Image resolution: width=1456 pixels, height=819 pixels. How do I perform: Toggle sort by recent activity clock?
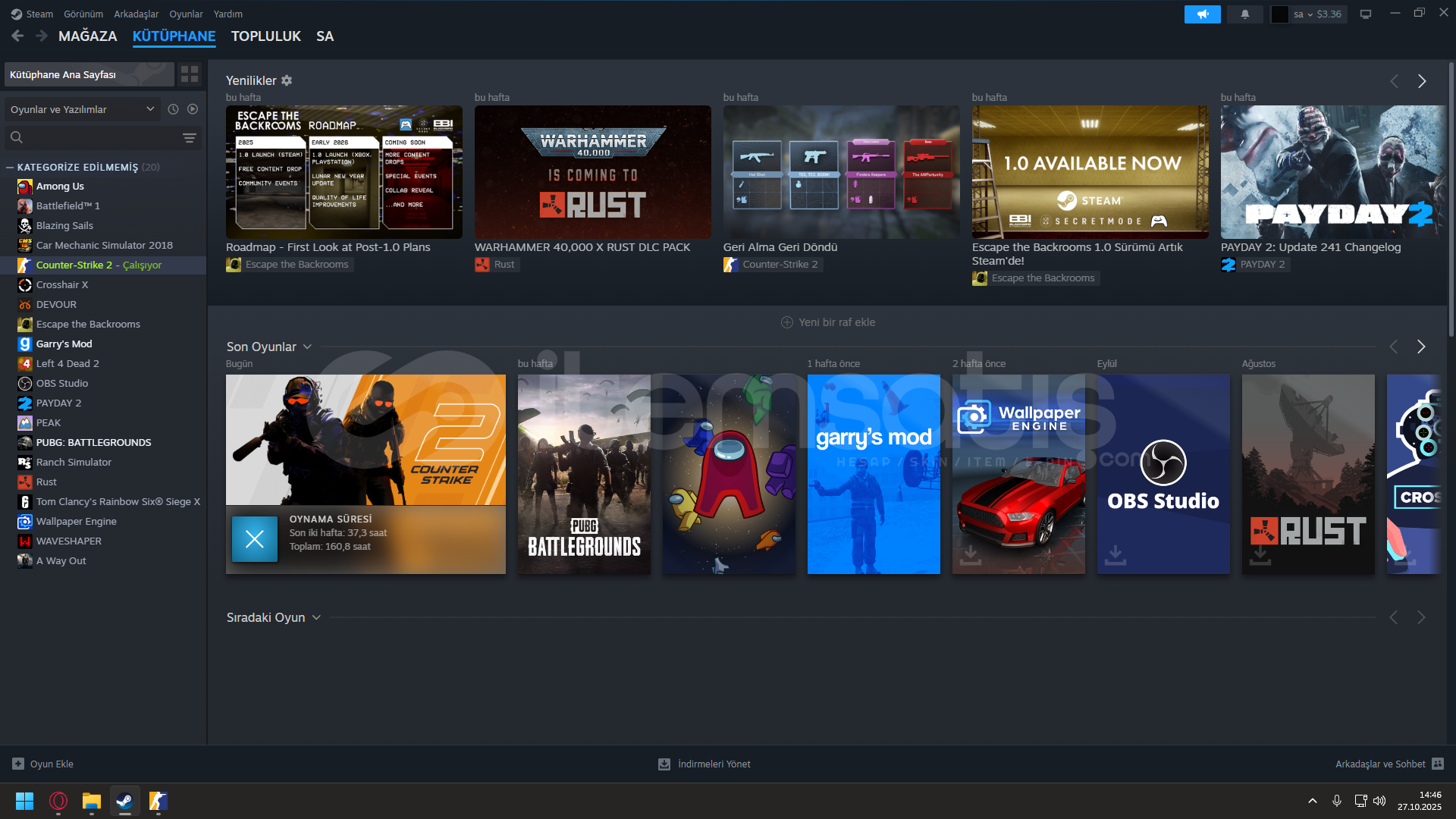(x=173, y=109)
